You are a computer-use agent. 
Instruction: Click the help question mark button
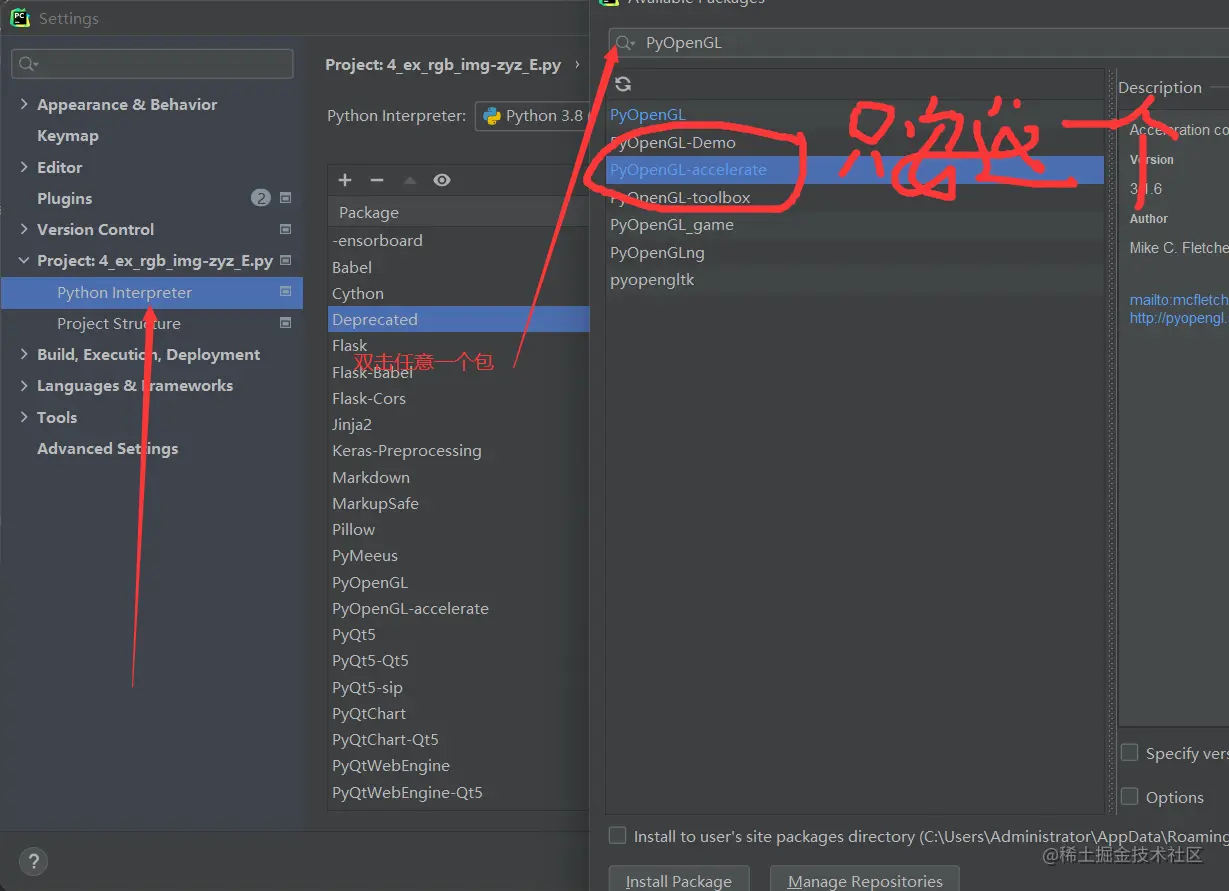click(x=33, y=861)
